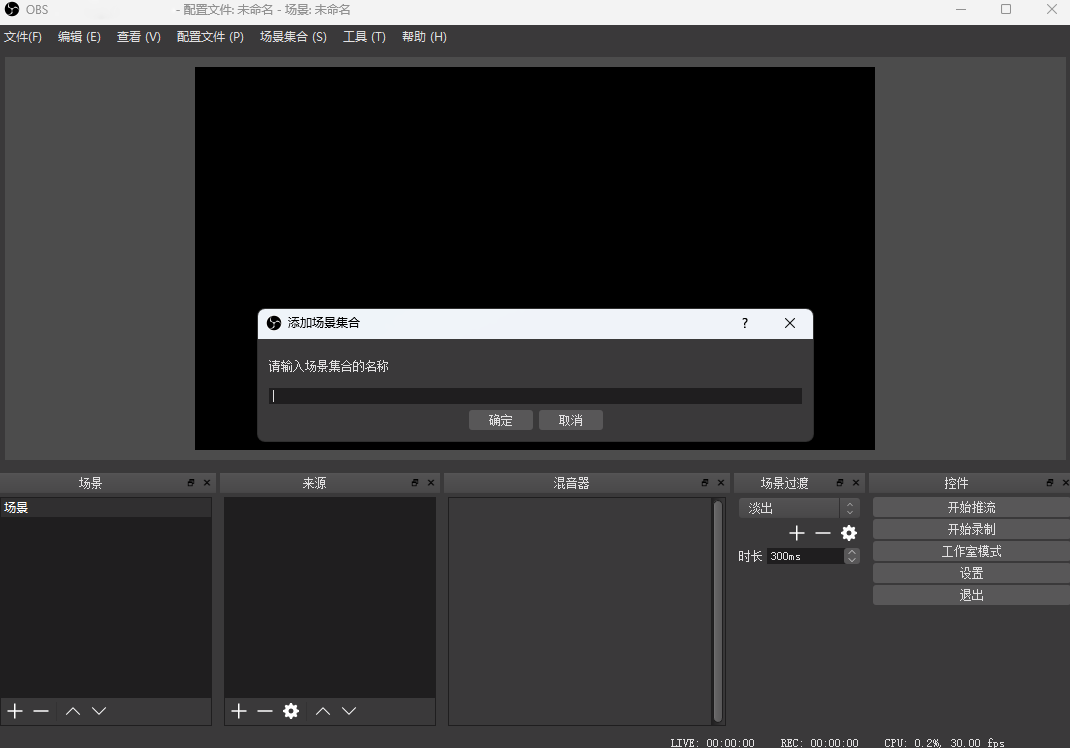Remove a transition with the - icon
The height and width of the screenshot is (748, 1070).
tap(822, 533)
